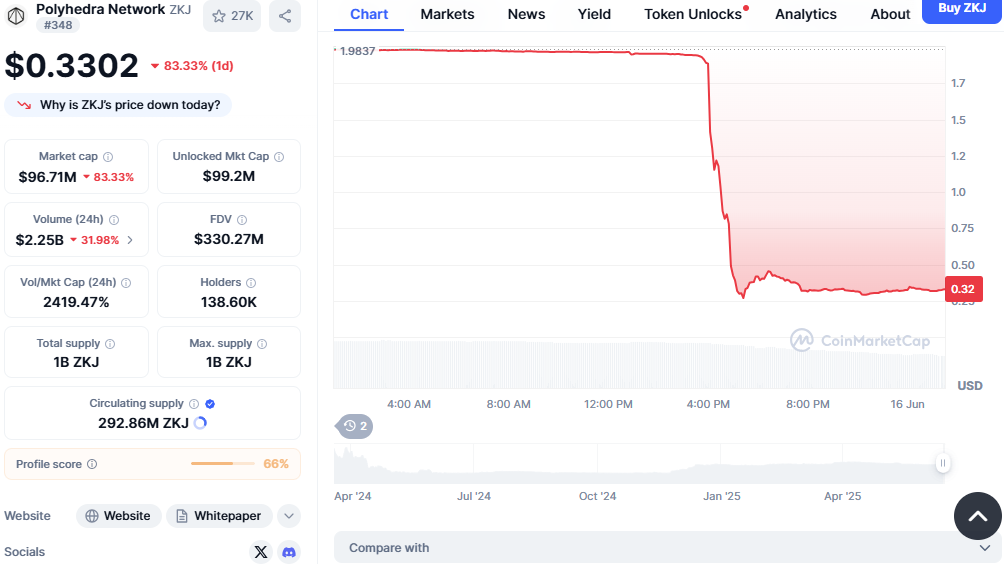This screenshot has width=1004, height=564.
Task: Click the Profile score progress bar
Action: (x=223, y=463)
